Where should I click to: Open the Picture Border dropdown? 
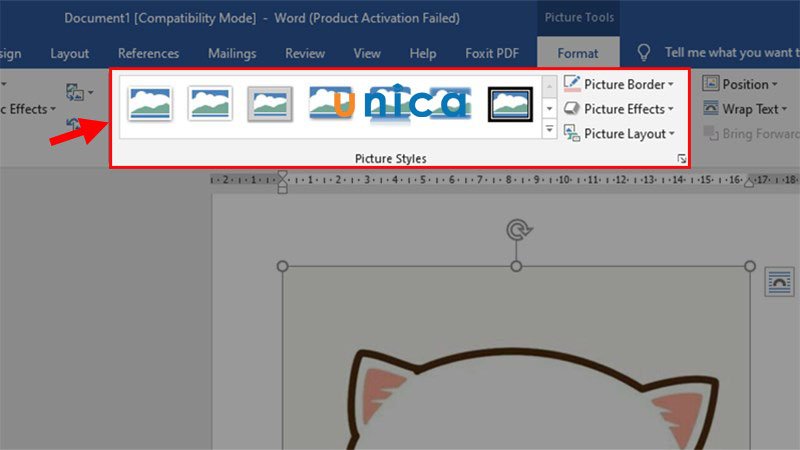tap(629, 84)
